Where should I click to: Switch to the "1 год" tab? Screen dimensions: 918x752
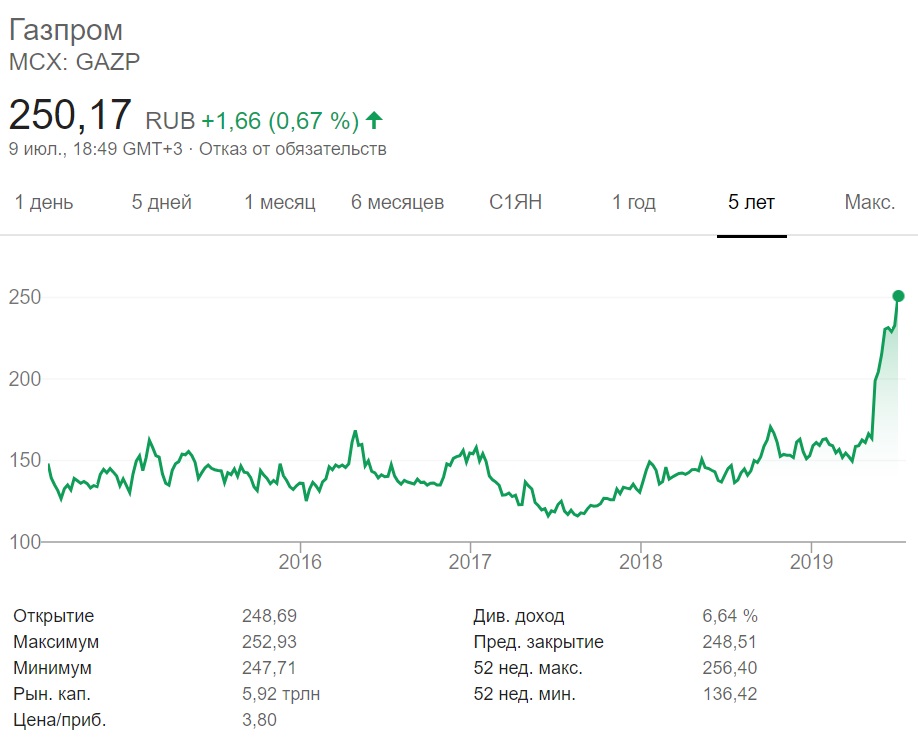click(x=634, y=203)
